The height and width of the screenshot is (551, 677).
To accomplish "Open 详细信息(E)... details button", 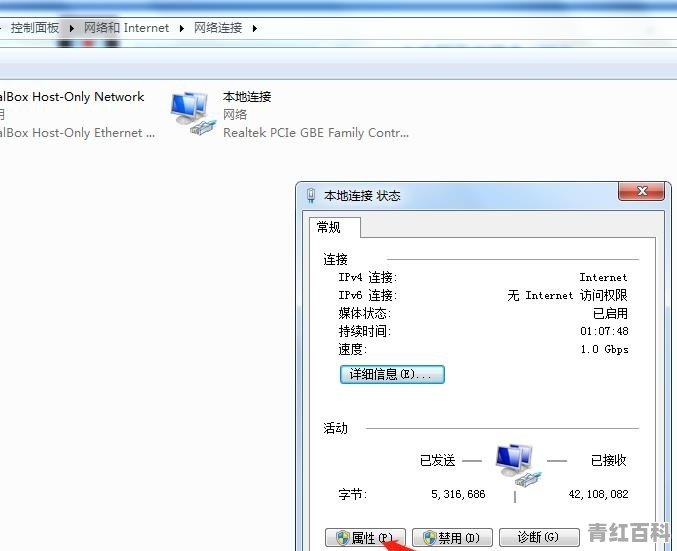I will click(x=392, y=374).
